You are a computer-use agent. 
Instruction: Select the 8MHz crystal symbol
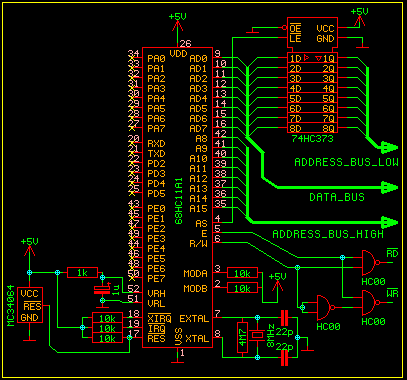(x=257, y=335)
